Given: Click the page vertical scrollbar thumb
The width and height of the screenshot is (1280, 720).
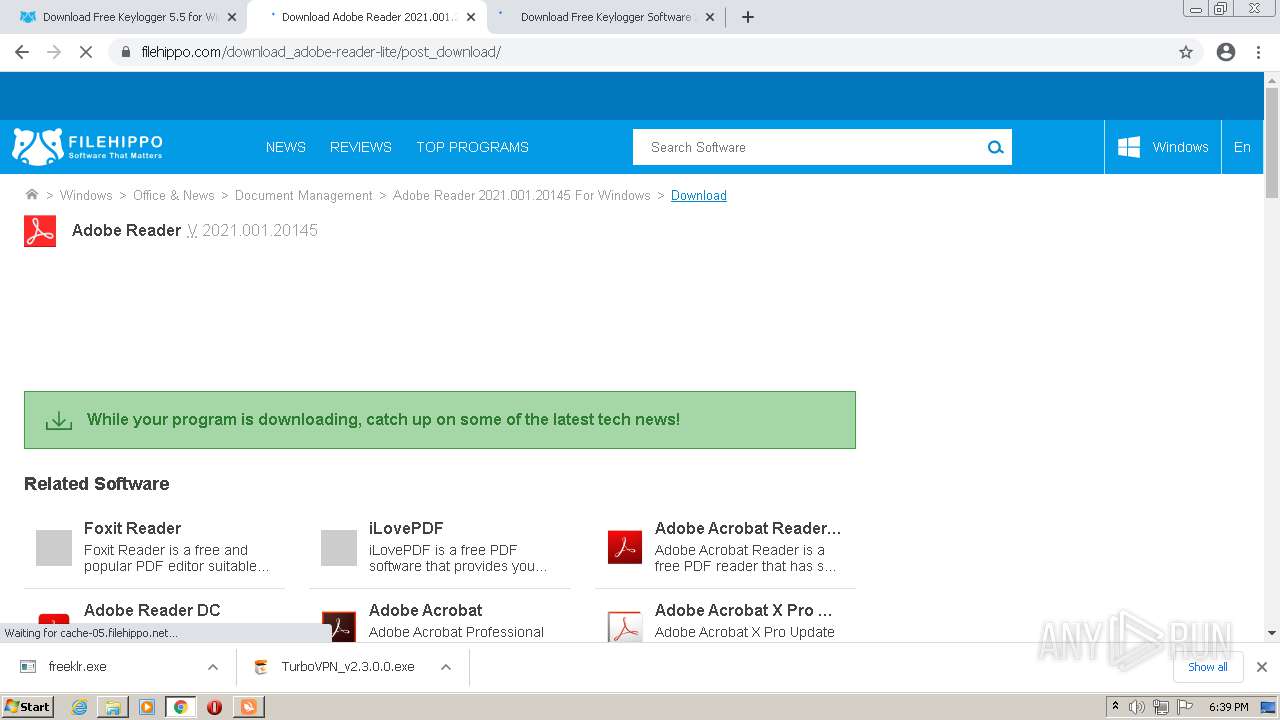Looking at the screenshot, I should 1272,143.
